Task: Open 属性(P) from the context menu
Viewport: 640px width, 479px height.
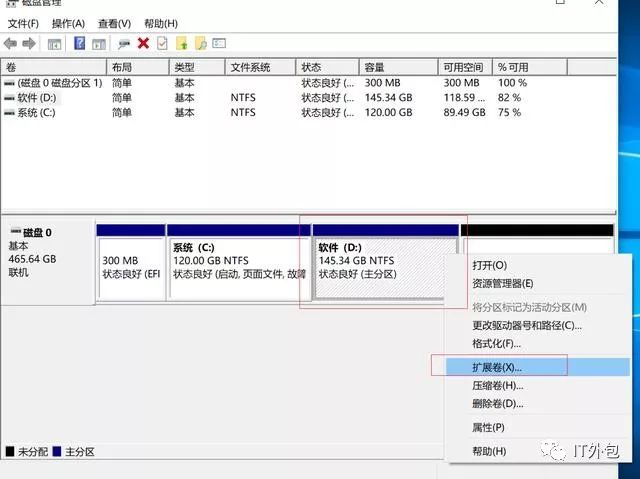Action: click(539, 428)
